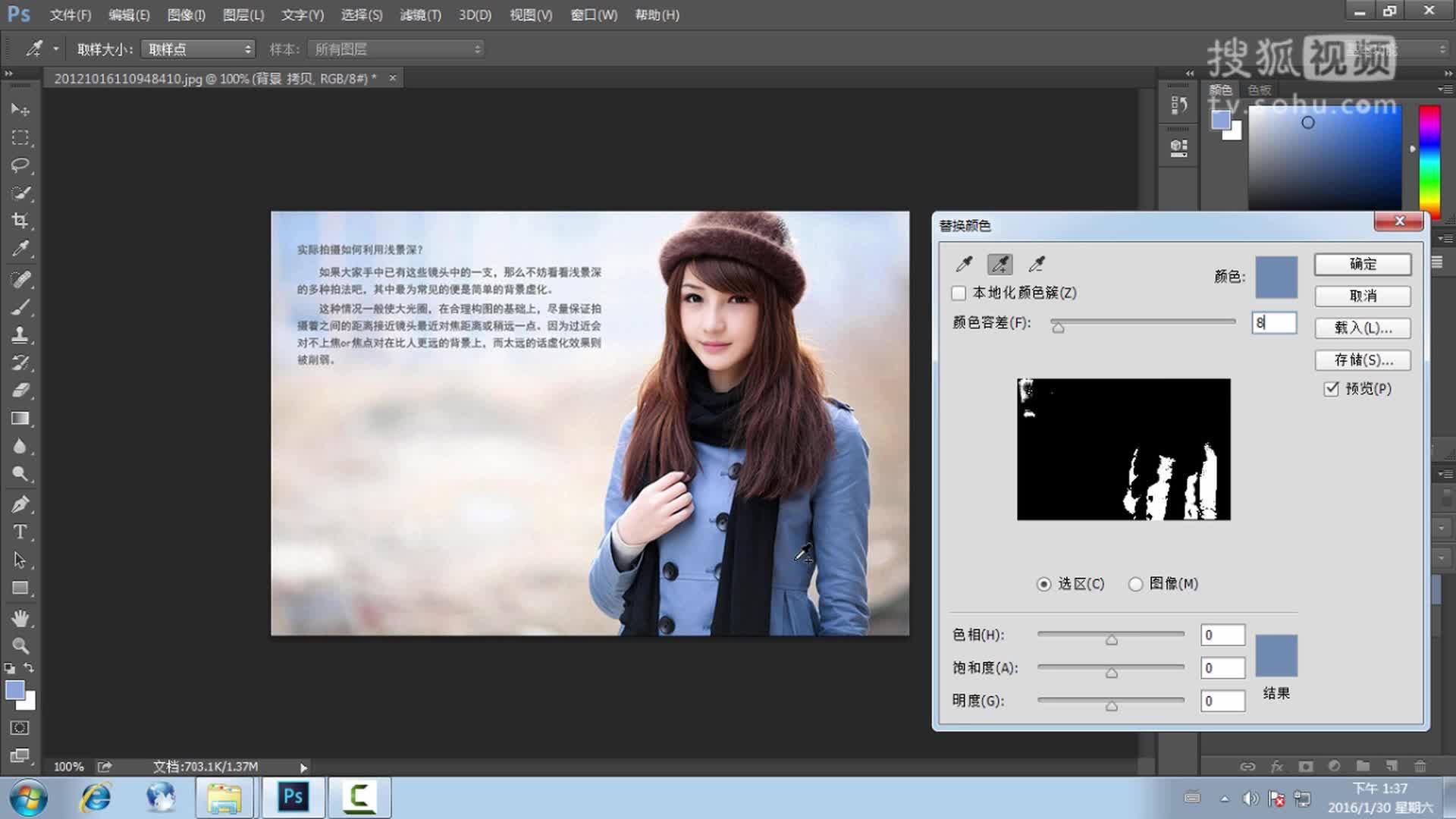Click the Add to Sample eyedropper

click(1000, 264)
